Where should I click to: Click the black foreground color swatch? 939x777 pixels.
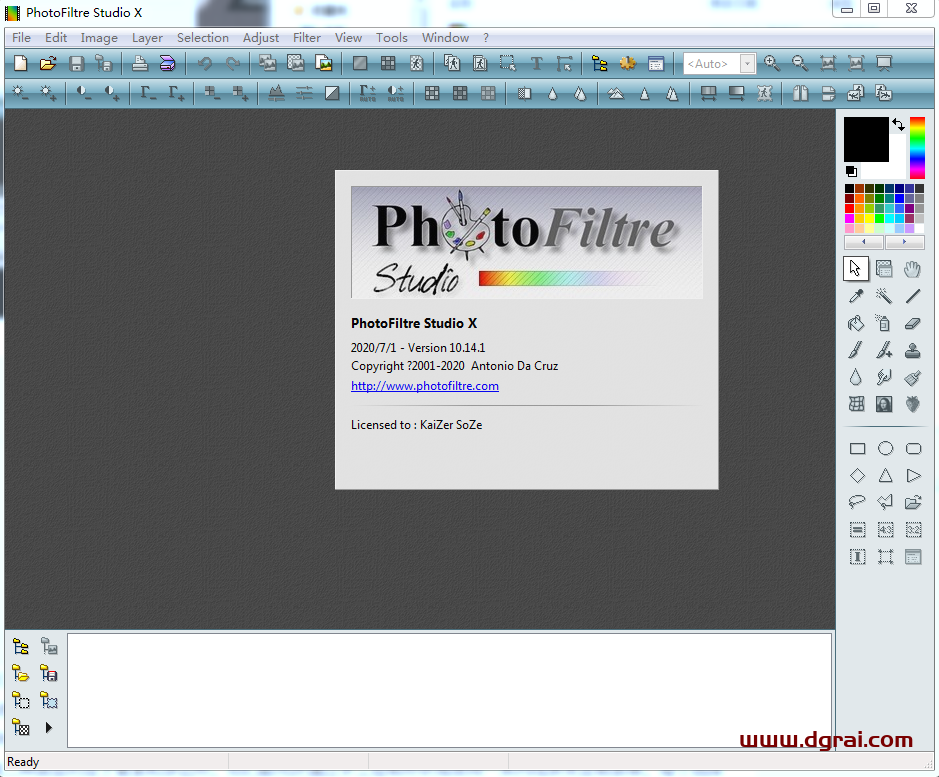coord(866,139)
